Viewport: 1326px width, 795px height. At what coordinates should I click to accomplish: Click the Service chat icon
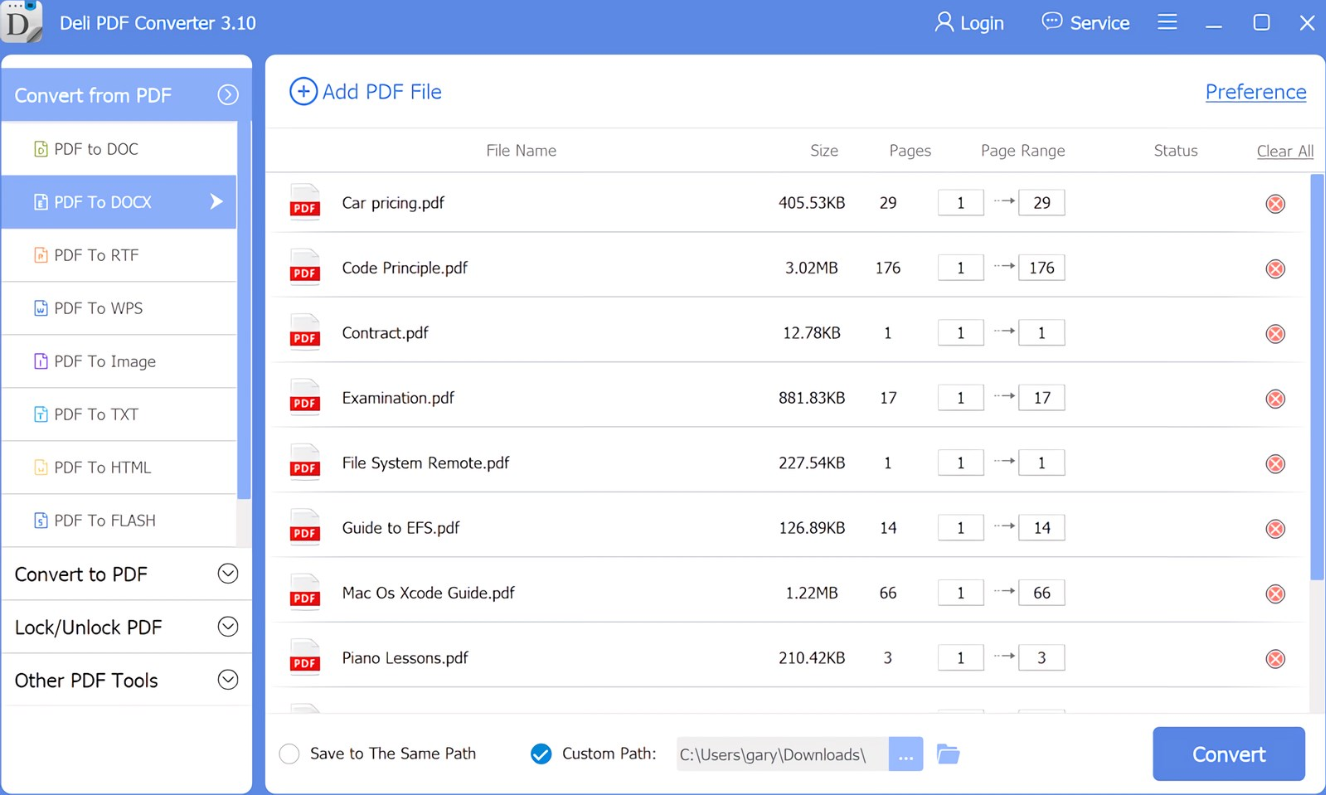click(1052, 22)
